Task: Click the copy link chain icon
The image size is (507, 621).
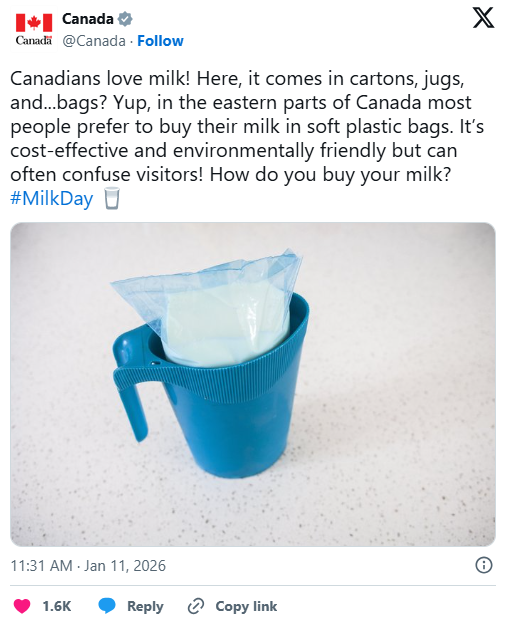Action: (196, 606)
